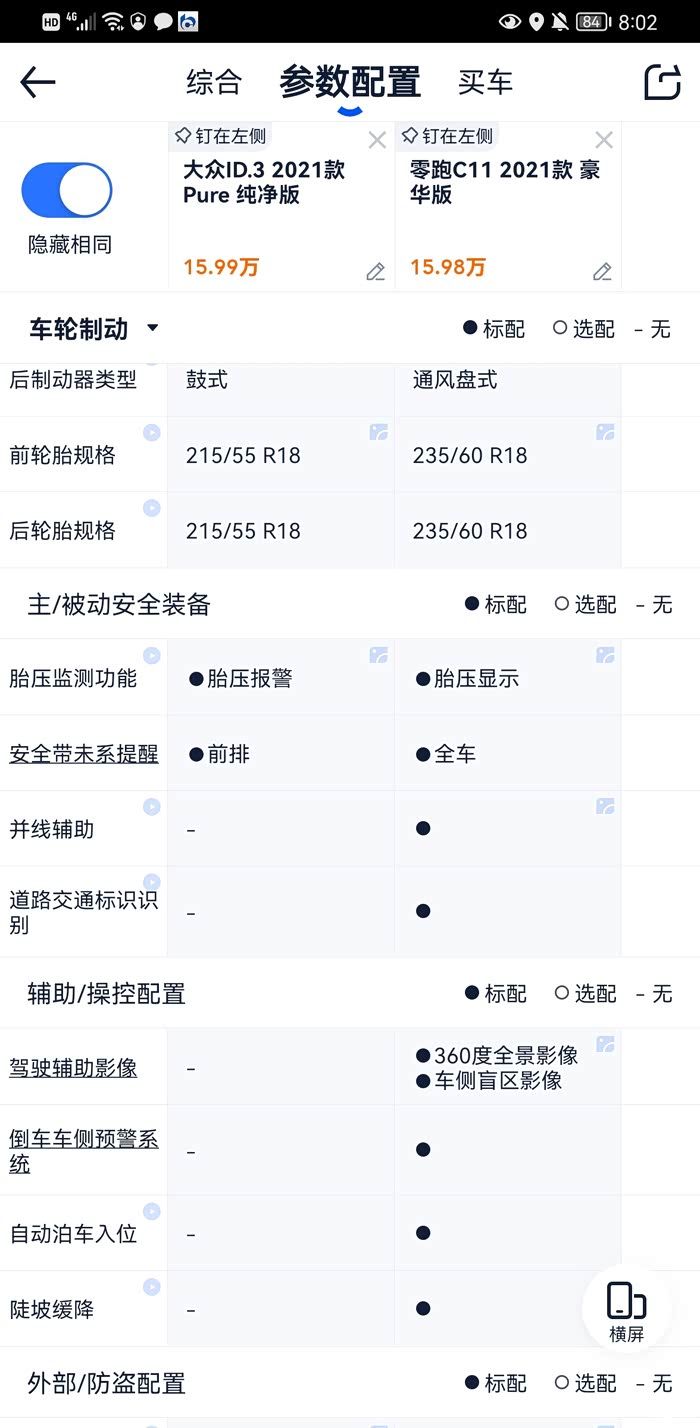This screenshot has height=1428, width=700.
Task: Play video for 陡坡缓降 row
Action: click(152, 1287)
